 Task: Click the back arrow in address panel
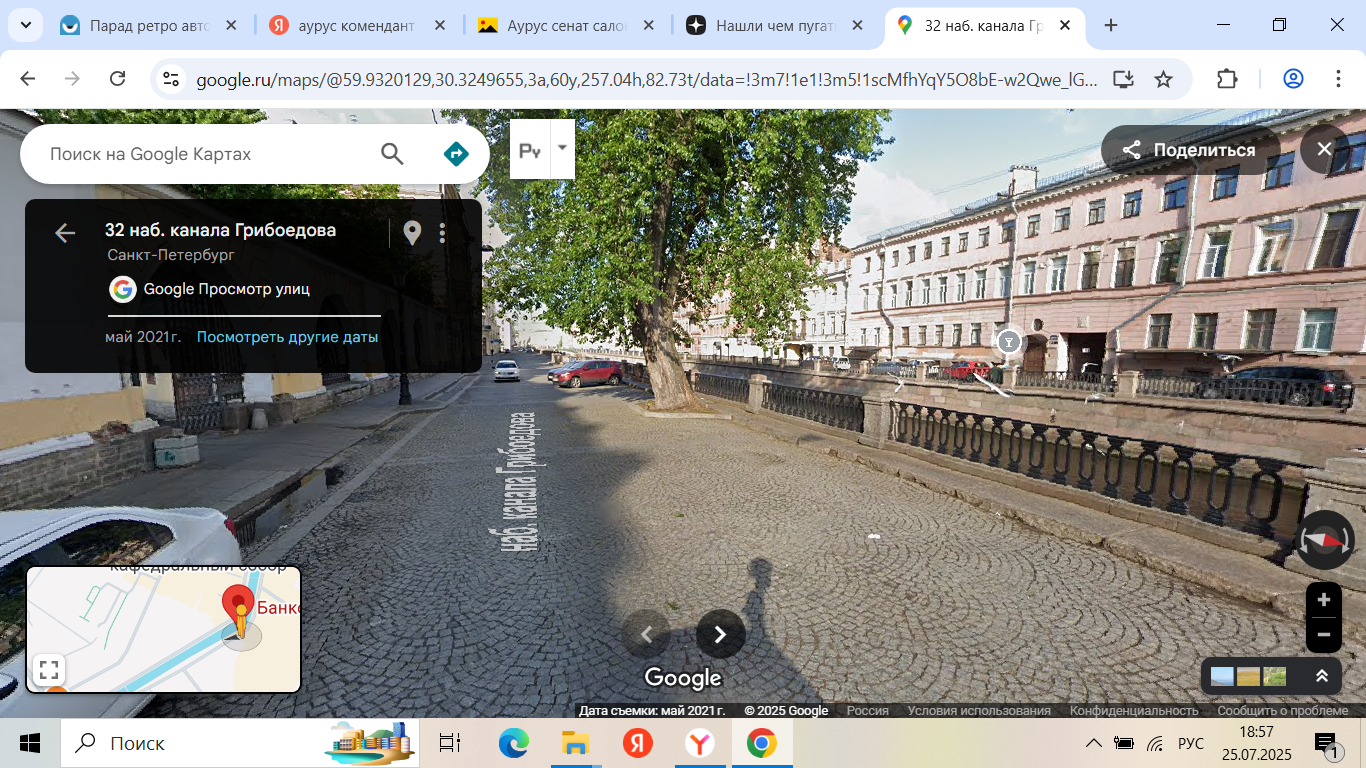coord(65,233)
